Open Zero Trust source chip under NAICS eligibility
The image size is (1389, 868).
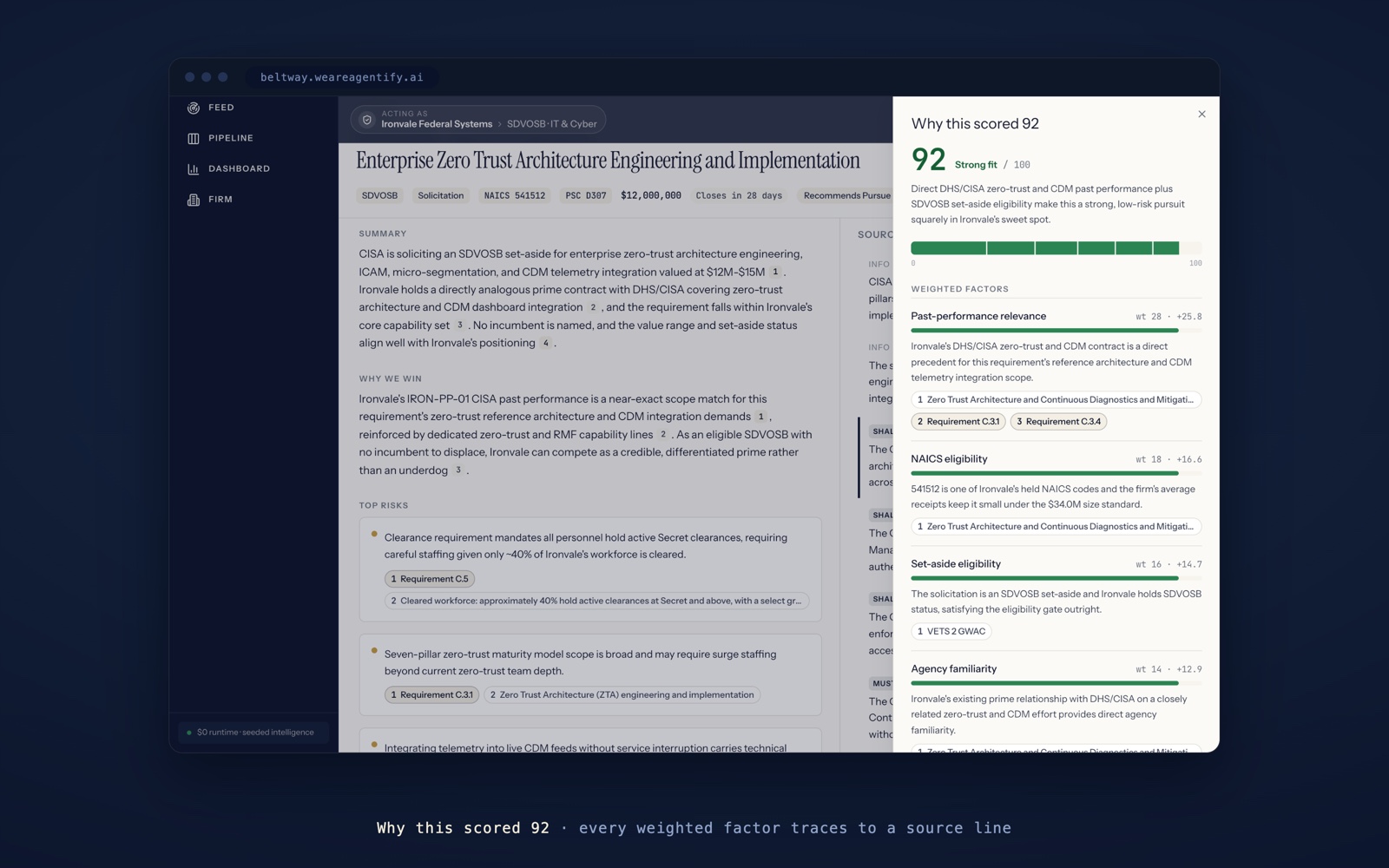pos(1057,526)
